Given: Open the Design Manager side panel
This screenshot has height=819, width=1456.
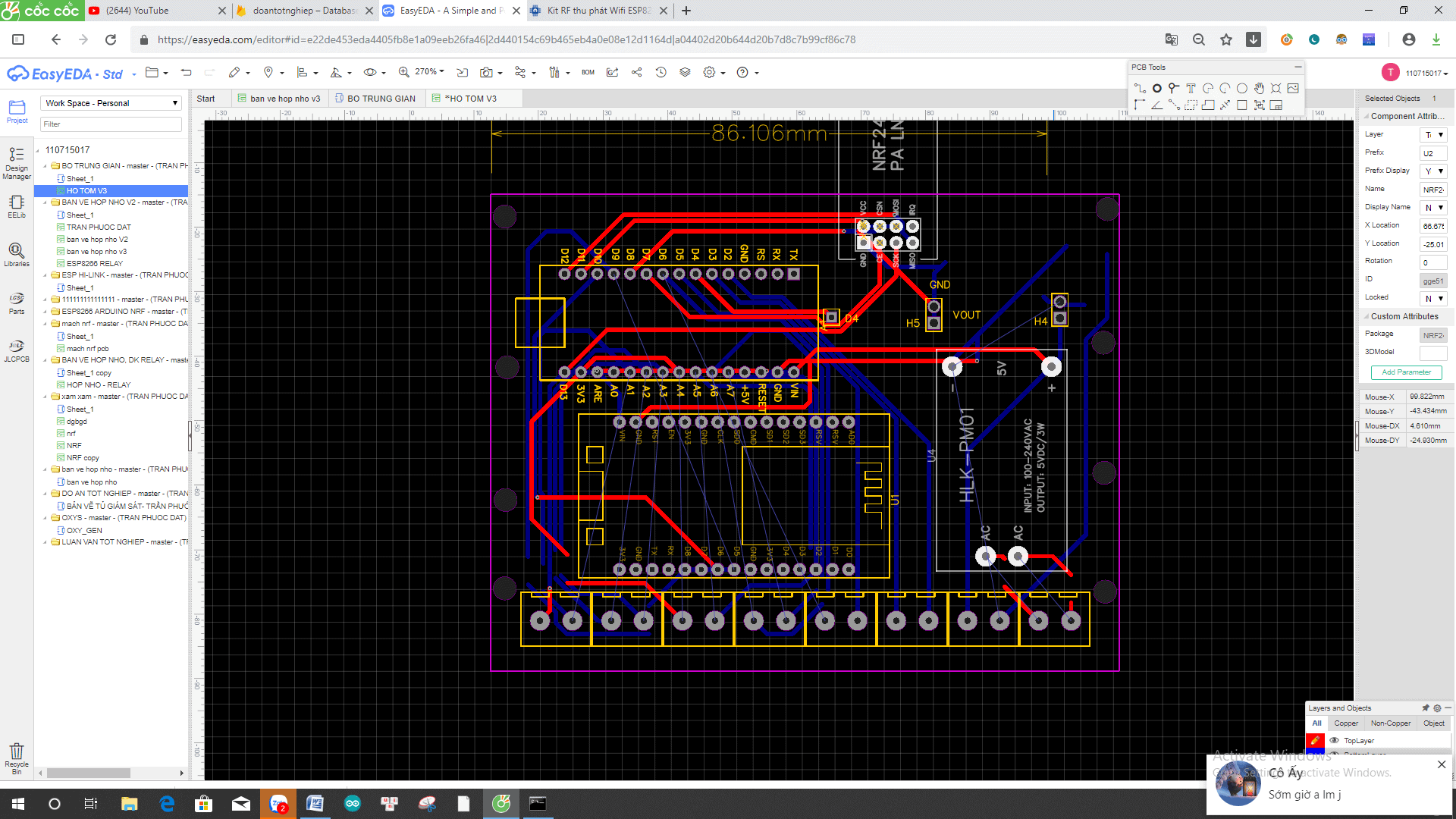Looking at the screenshot, I should 17,164.
